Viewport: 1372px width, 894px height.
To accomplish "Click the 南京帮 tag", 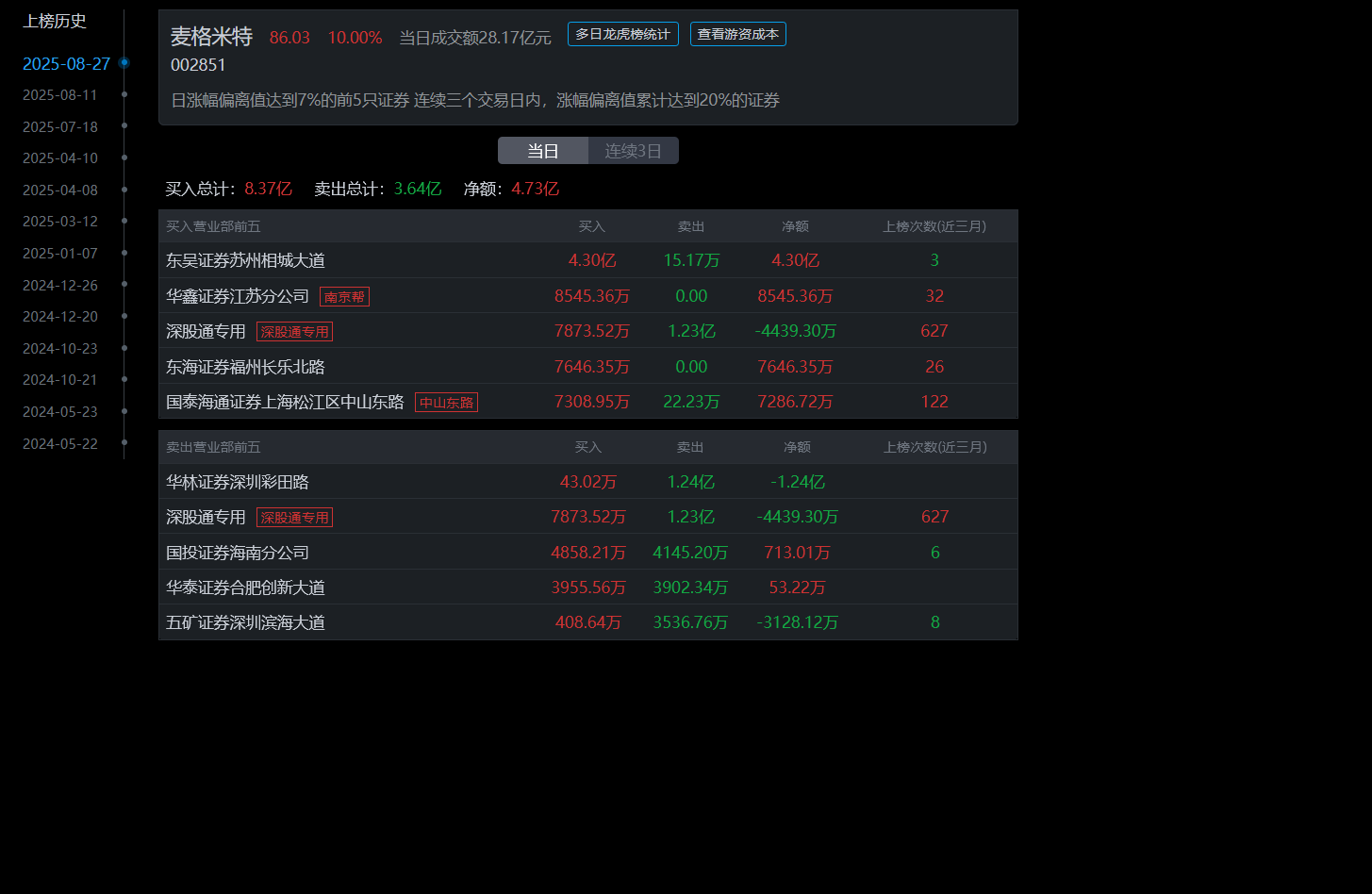I will (x=344, y=296).
